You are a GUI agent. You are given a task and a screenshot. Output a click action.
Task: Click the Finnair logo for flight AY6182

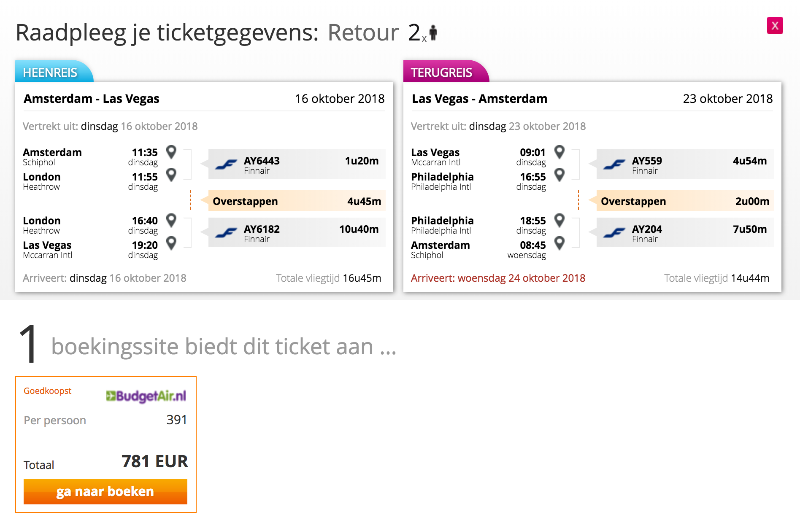point(227,233)
